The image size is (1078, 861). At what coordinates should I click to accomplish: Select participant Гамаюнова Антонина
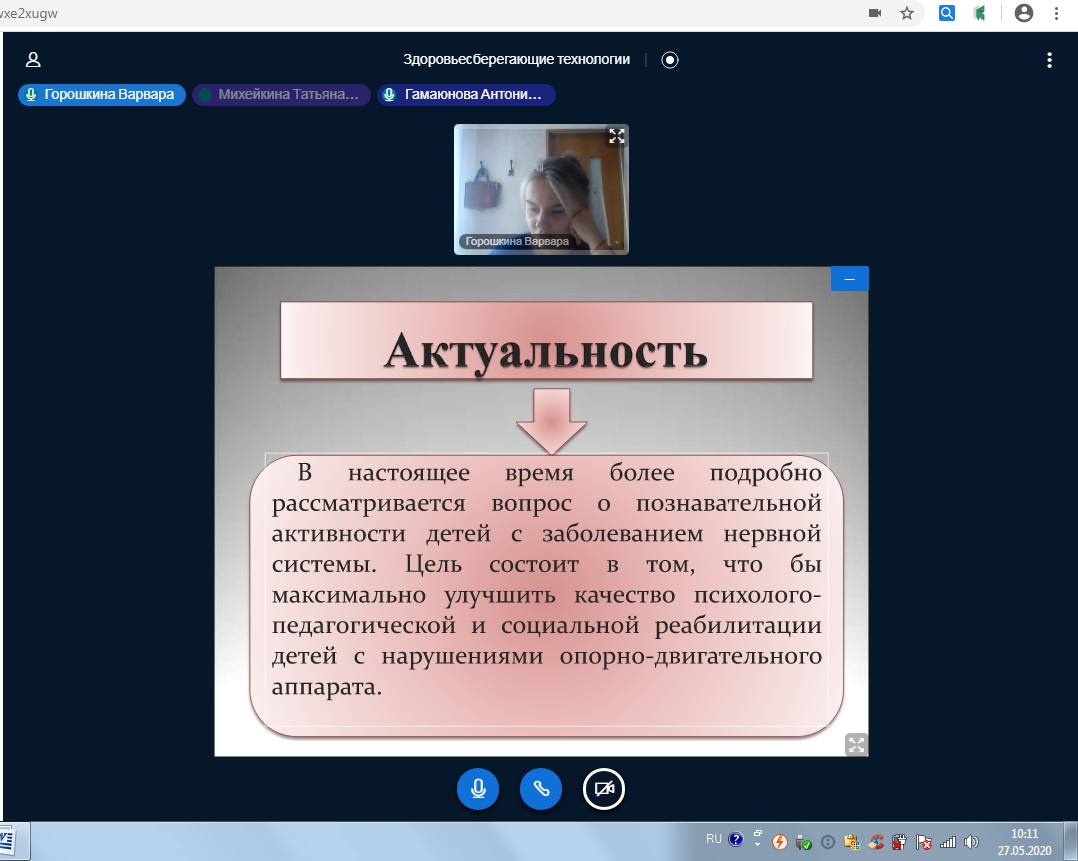pos(466,95)
